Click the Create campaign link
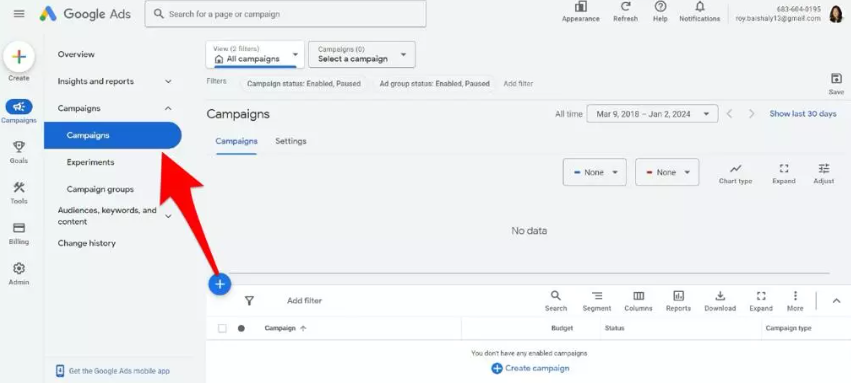851x388 pixels. pyautogui.click(x=530, y=368)
